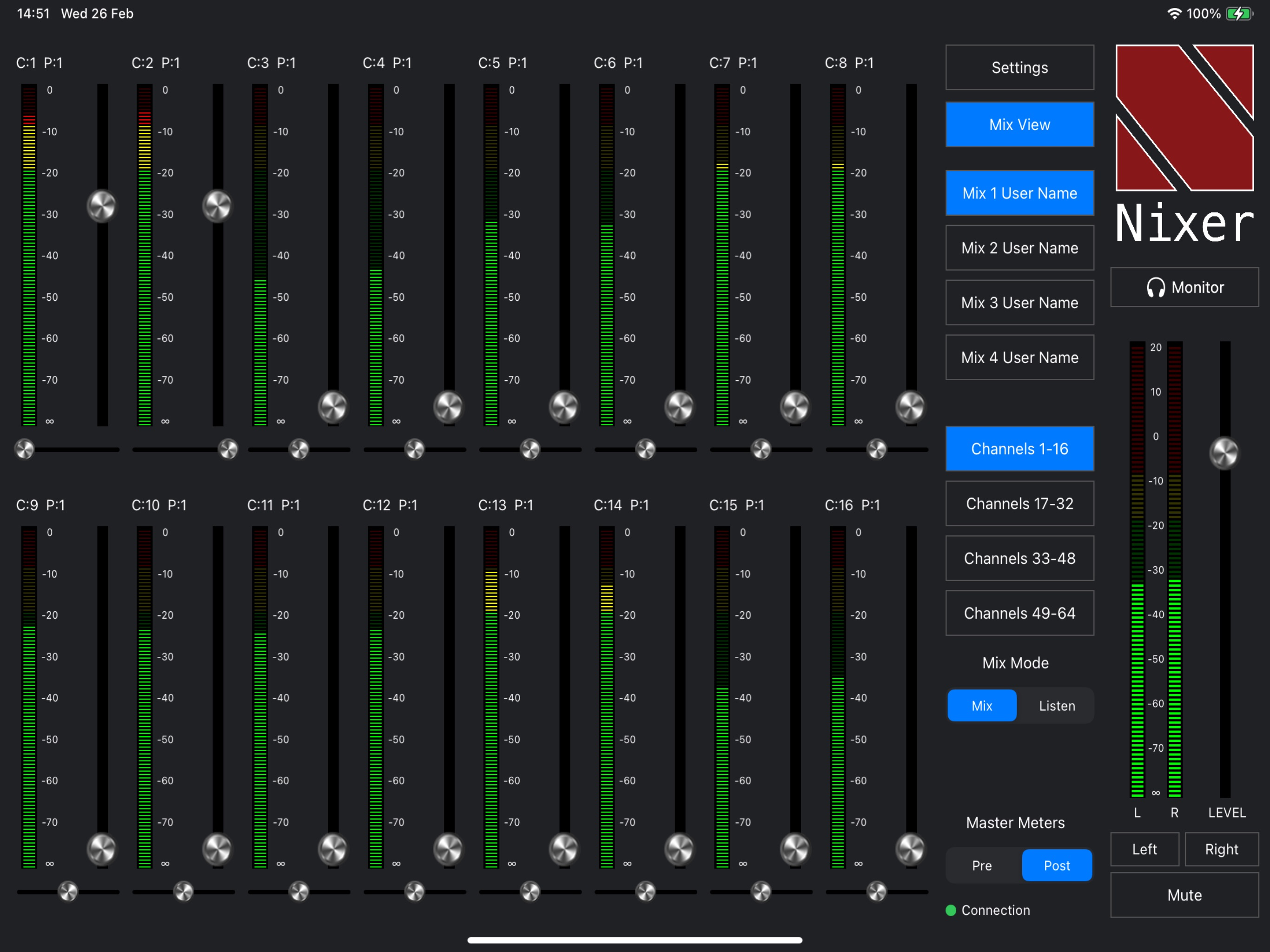Click the C:1 level meter

[x=29, y=255]
